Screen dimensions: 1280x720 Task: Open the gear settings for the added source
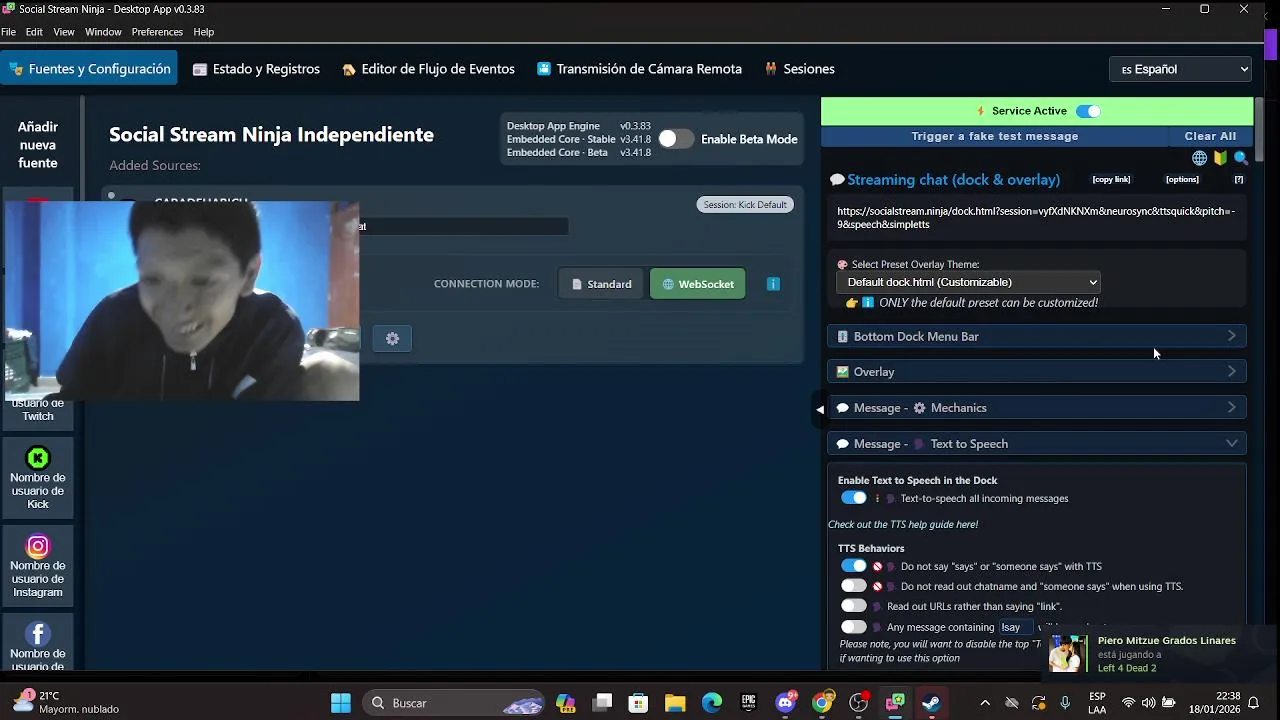click(x=392, y=339)
